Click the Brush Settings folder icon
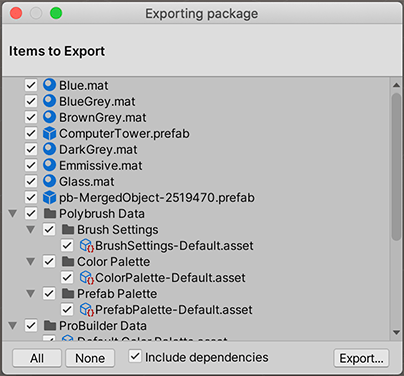 [68, 229]
